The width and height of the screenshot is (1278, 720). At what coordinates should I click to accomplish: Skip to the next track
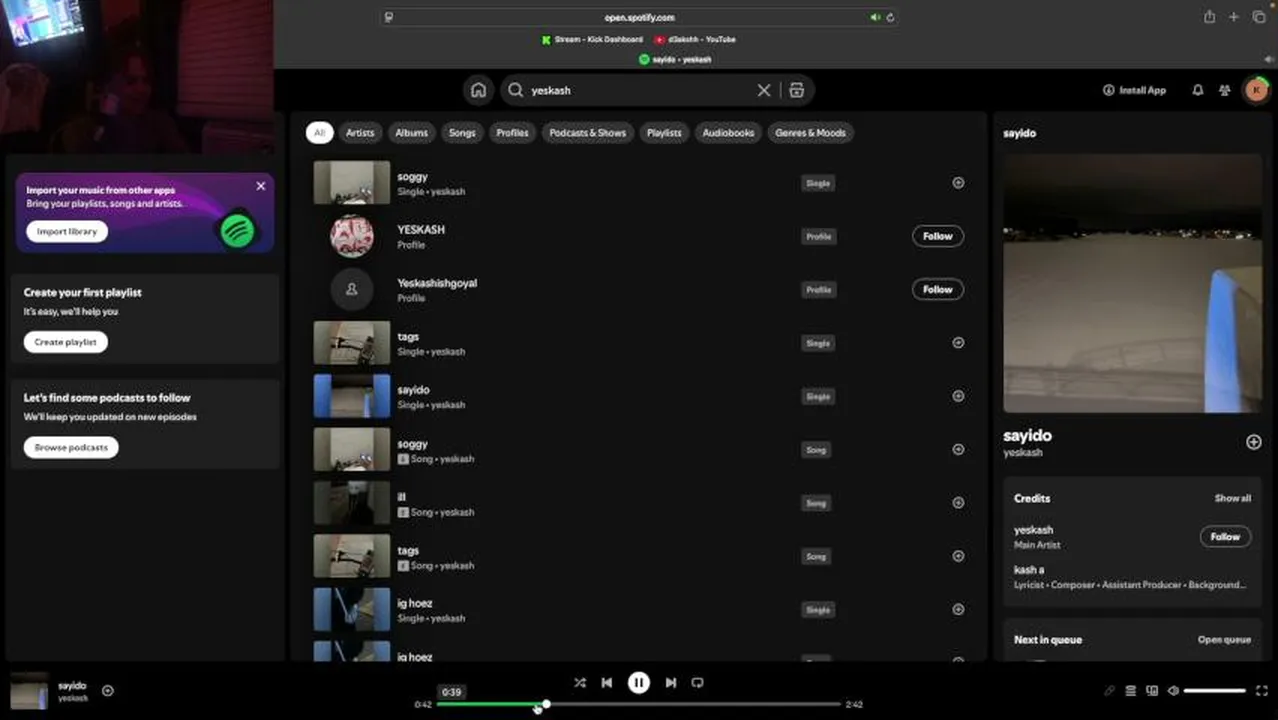(671, 683)
